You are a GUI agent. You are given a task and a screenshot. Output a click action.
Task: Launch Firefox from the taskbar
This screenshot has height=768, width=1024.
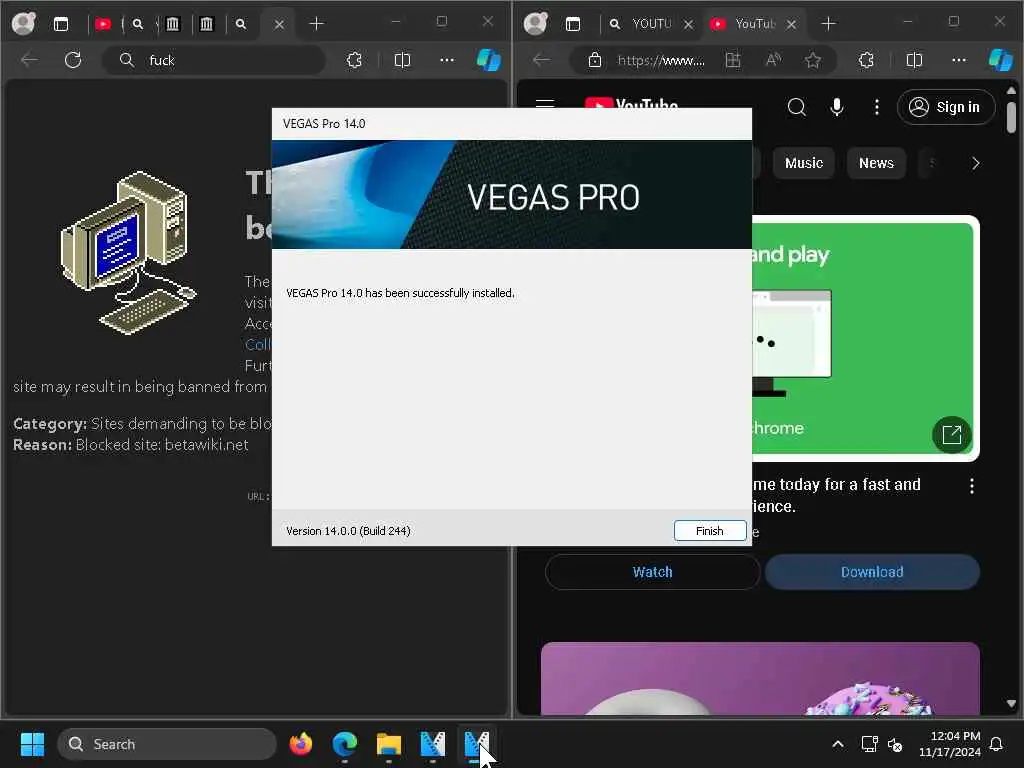(x=300, y=744)
